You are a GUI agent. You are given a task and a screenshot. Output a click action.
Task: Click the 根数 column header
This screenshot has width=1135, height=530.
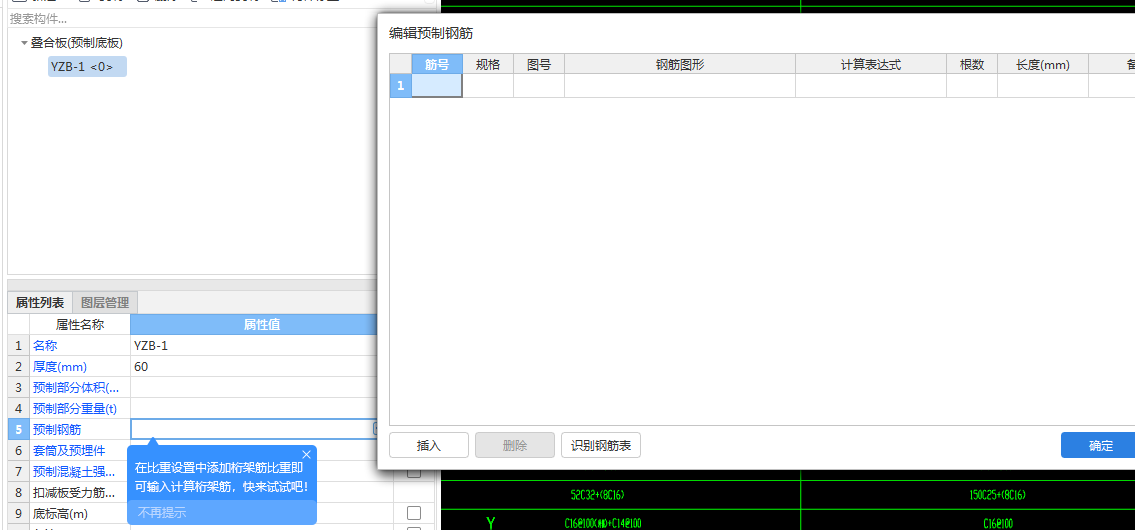[x=972, y=64]
